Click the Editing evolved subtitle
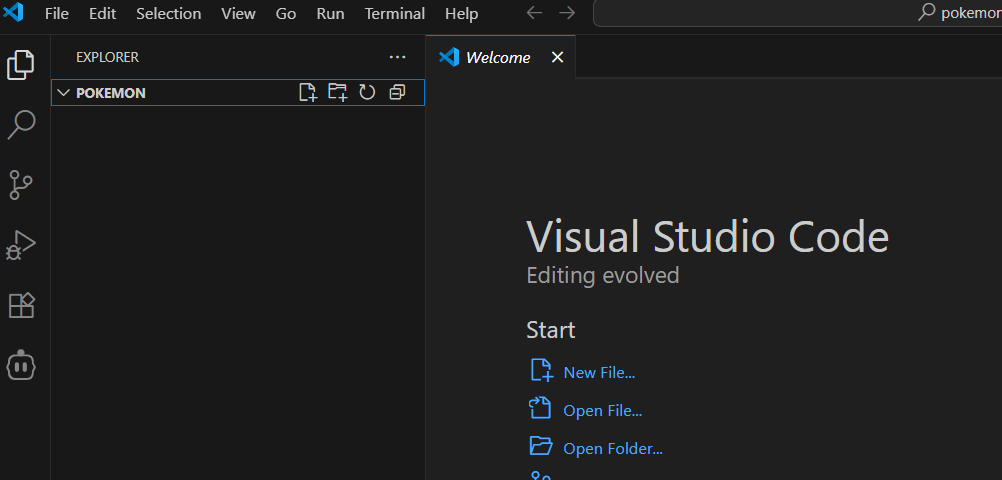This screenshot has height=480, width=1002. 603,276
